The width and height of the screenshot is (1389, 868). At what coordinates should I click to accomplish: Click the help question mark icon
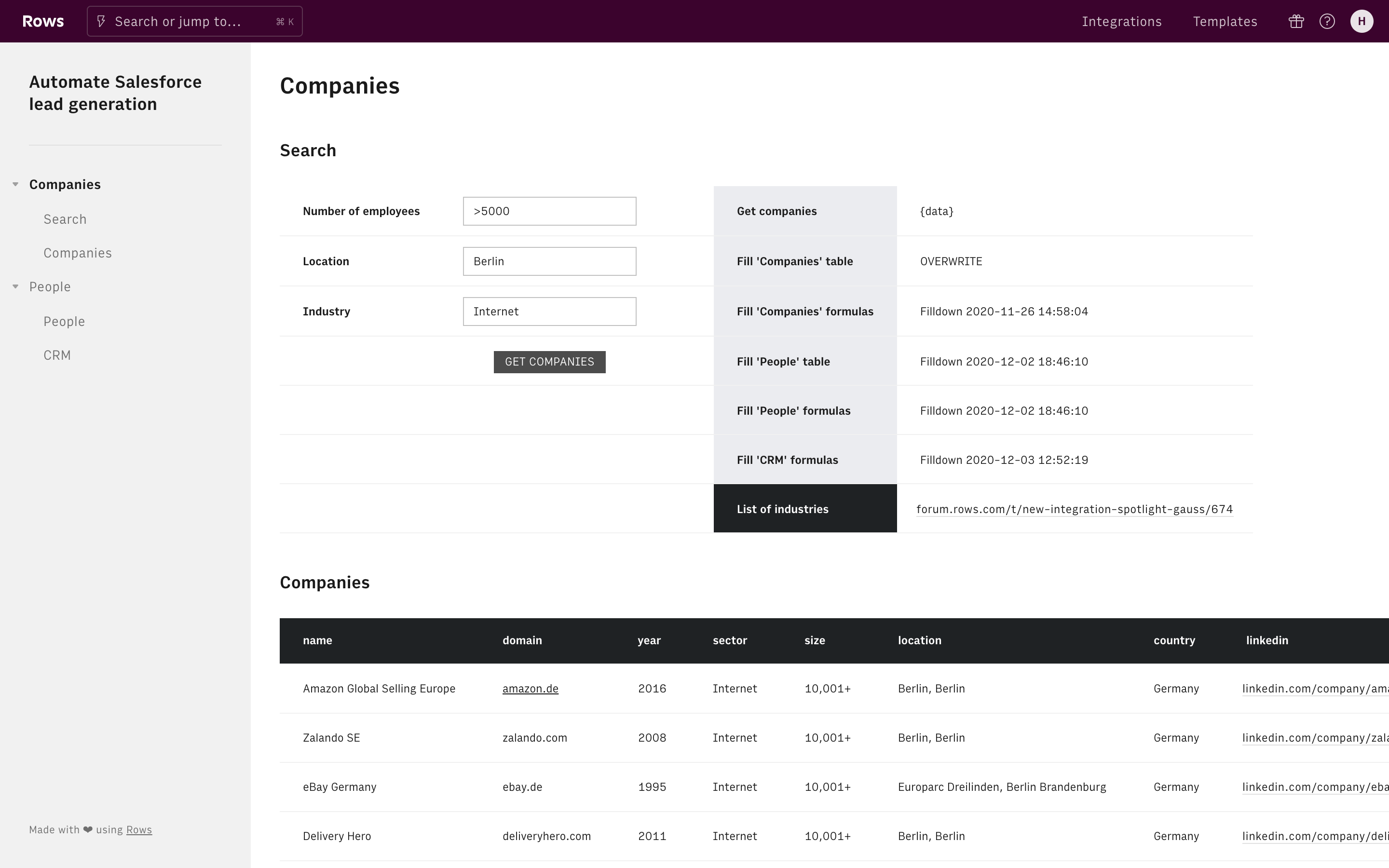pyautogui.click(x=1327, y=21)
